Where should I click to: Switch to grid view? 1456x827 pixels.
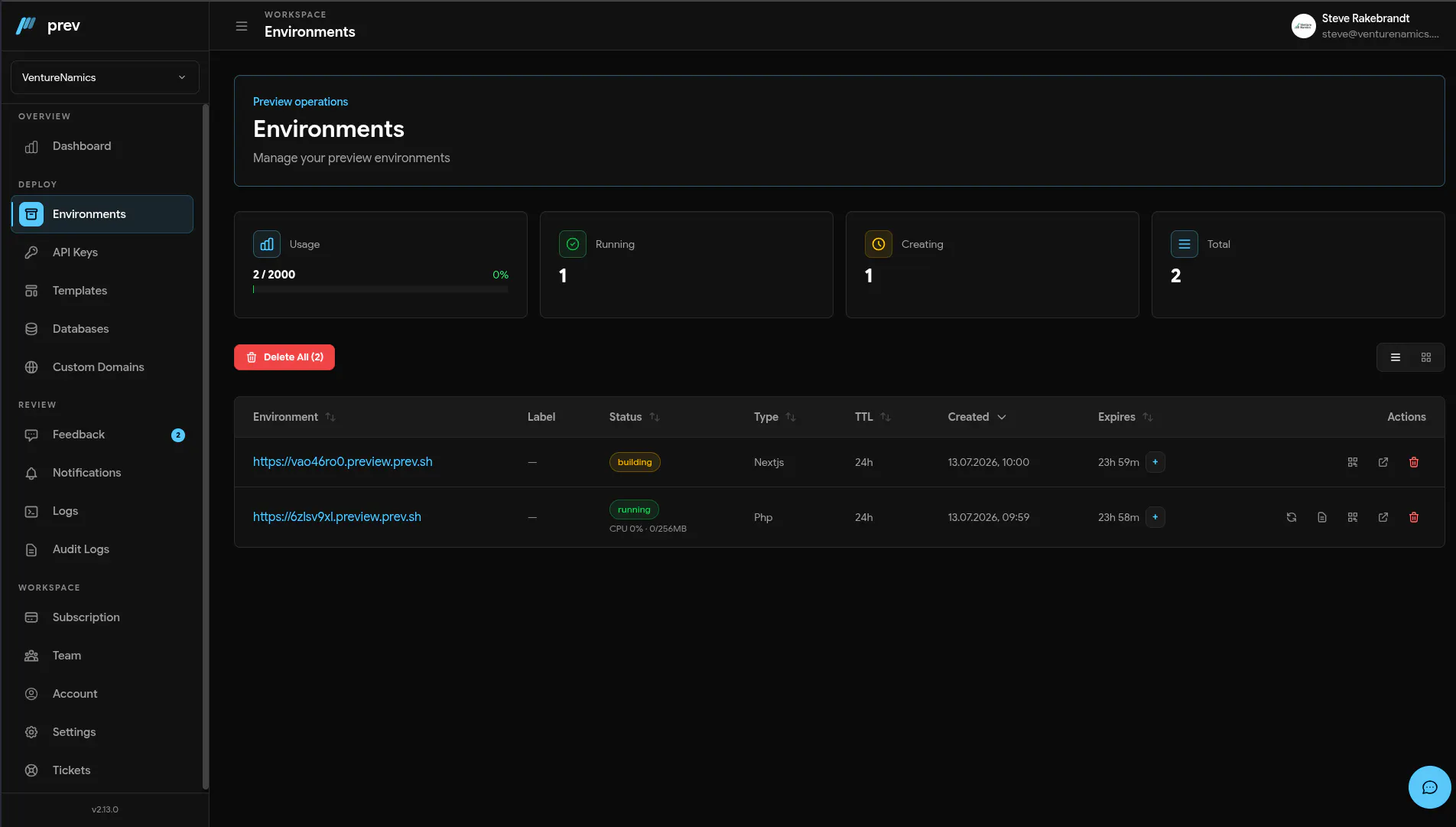tap(1426, 357)
